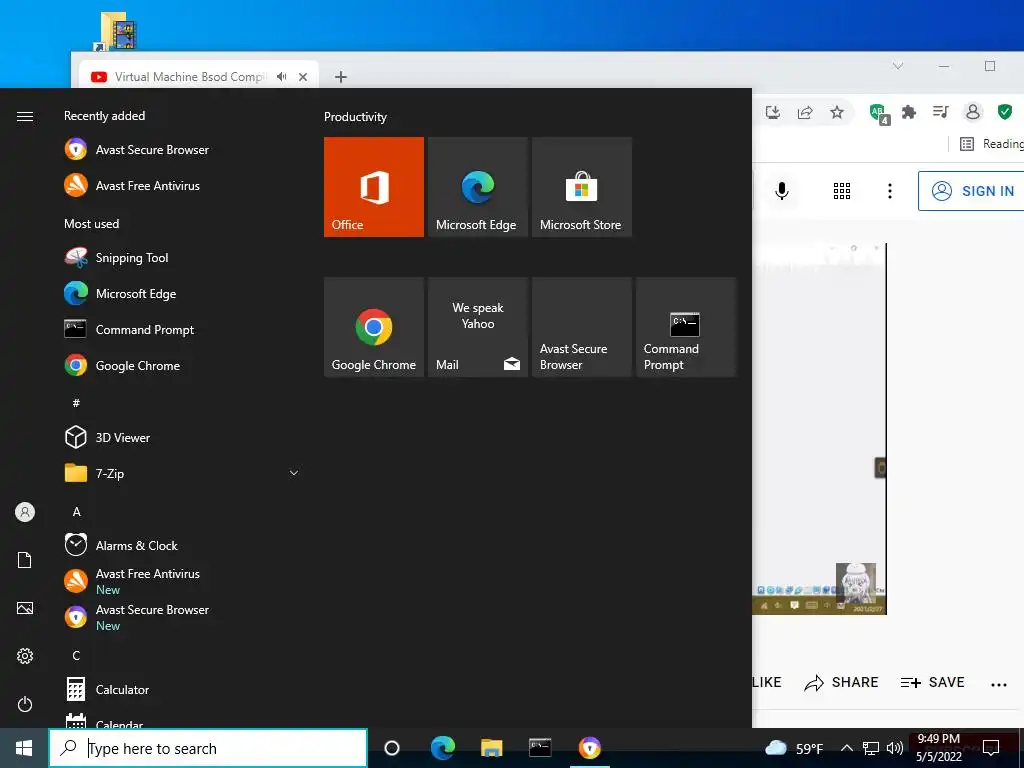This screenshot has height=768, width=1024.
Task: Show hidden system tray icons
Action: click(846, 748)
